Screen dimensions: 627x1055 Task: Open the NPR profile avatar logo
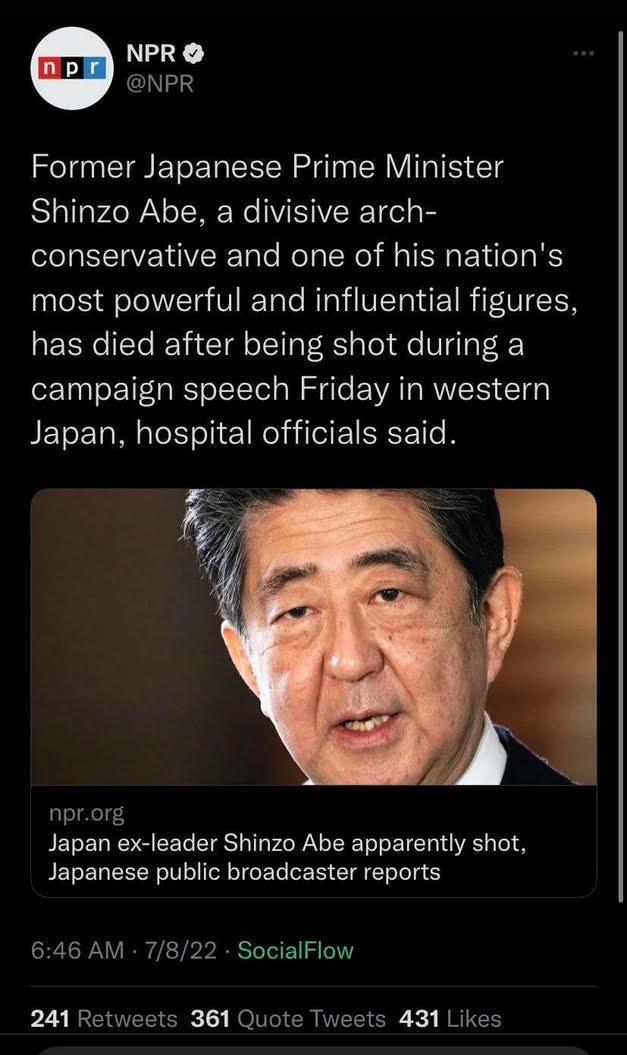click(72, 68)
